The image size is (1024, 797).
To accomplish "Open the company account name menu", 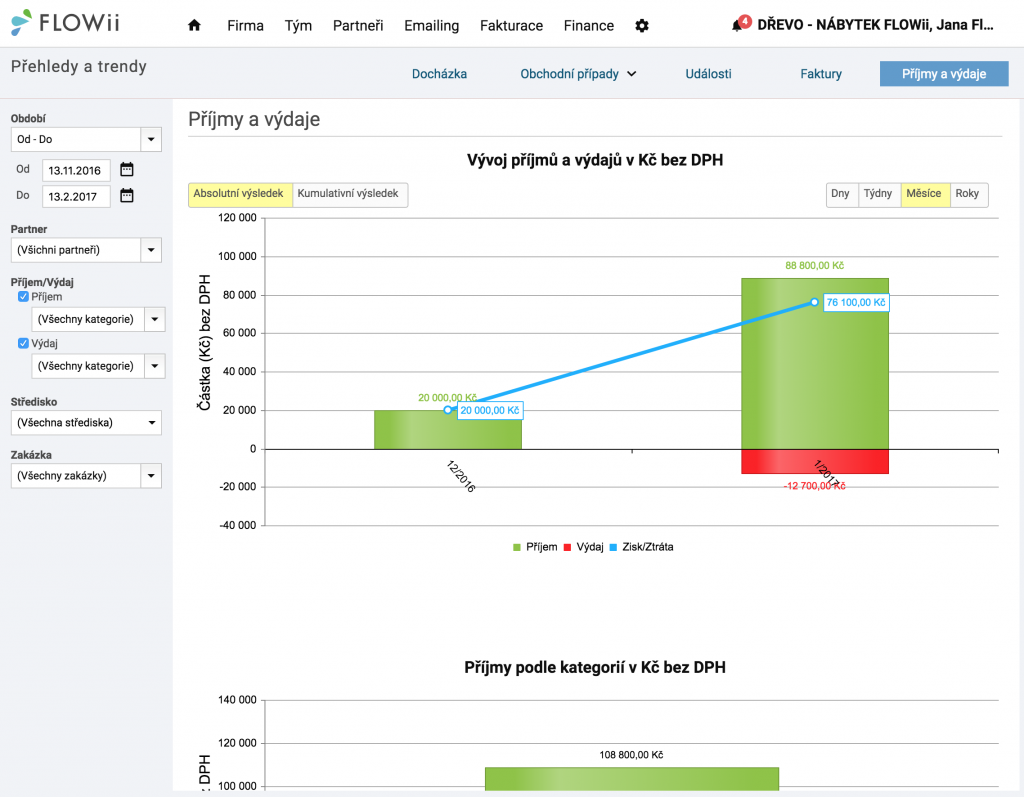I will pyautogui.click(x=875, y=25).
